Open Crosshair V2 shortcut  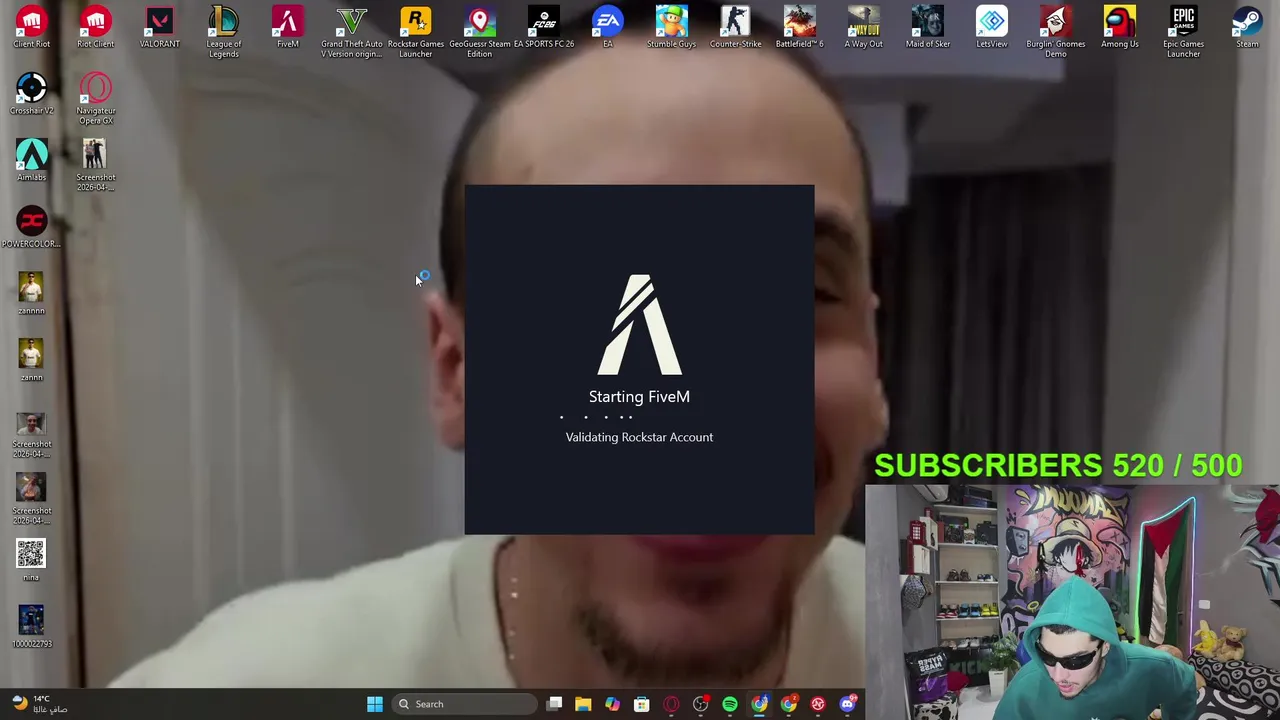31,94
